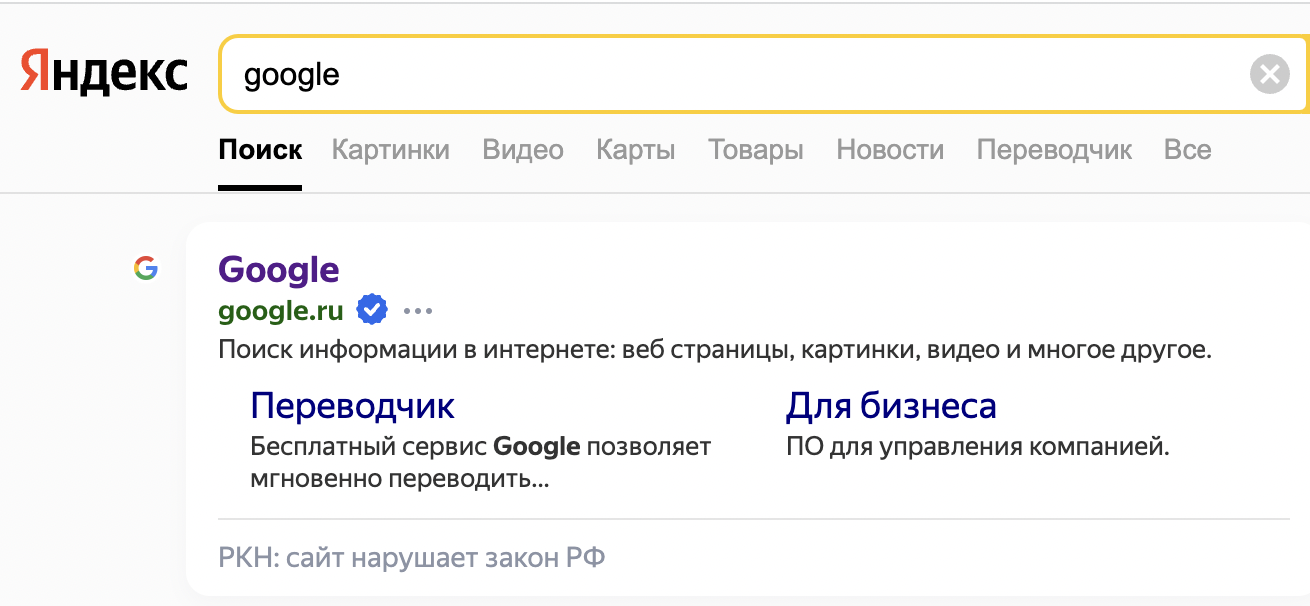The width and height of the screenshot is (1310, 606).
Task: Click the Google result description snippet
Action: [714, 351]
